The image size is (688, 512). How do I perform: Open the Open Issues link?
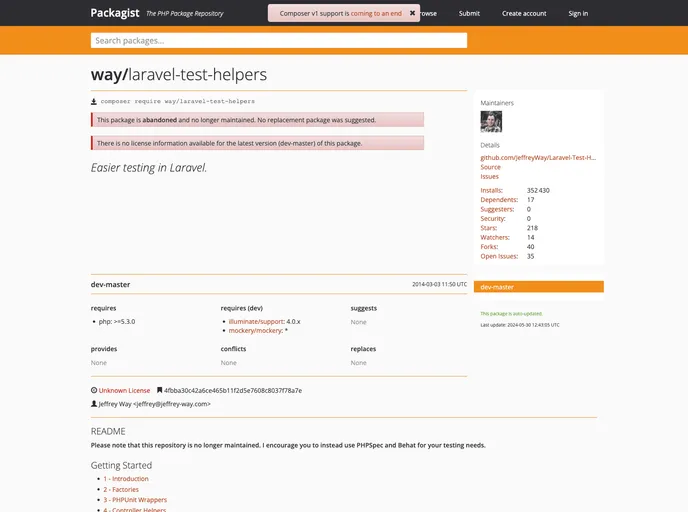(x=499, y=256)
